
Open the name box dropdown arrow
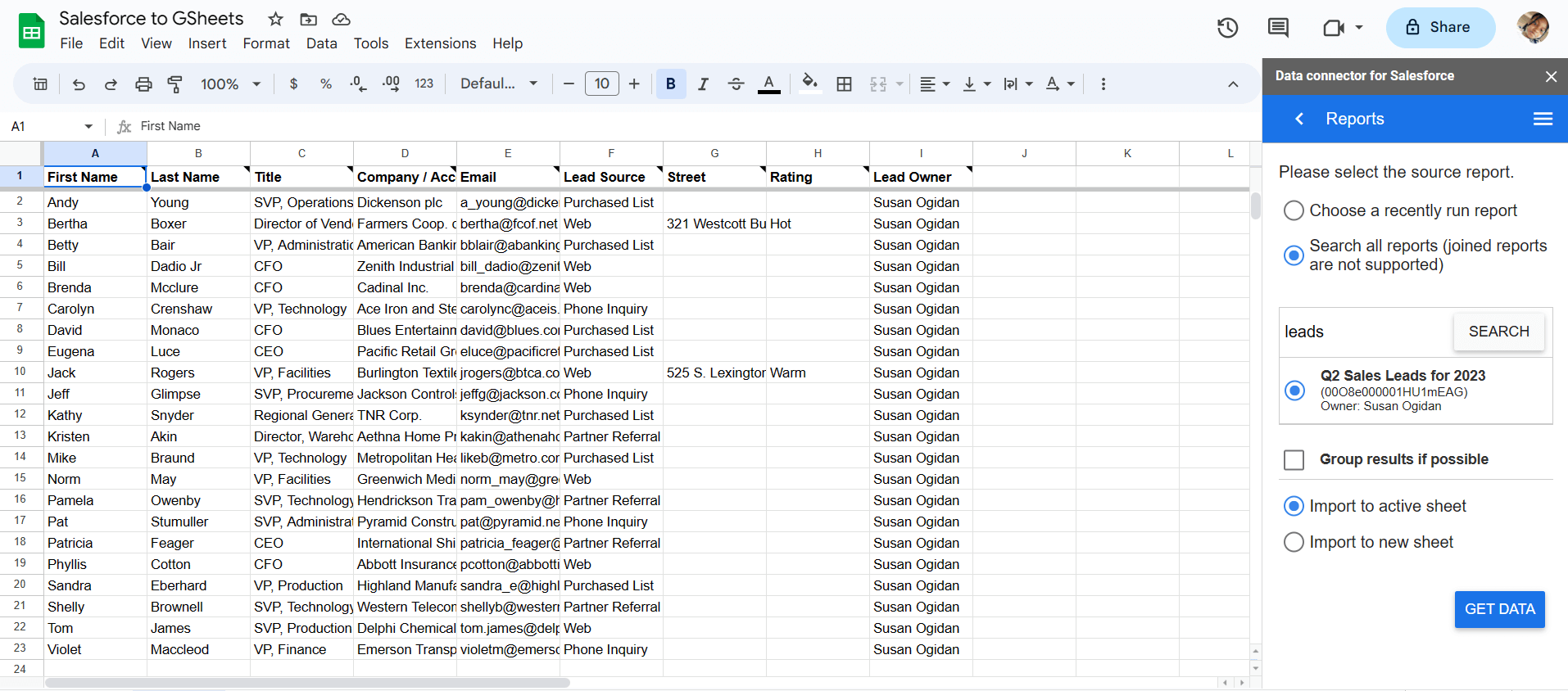tap(88, 126)
